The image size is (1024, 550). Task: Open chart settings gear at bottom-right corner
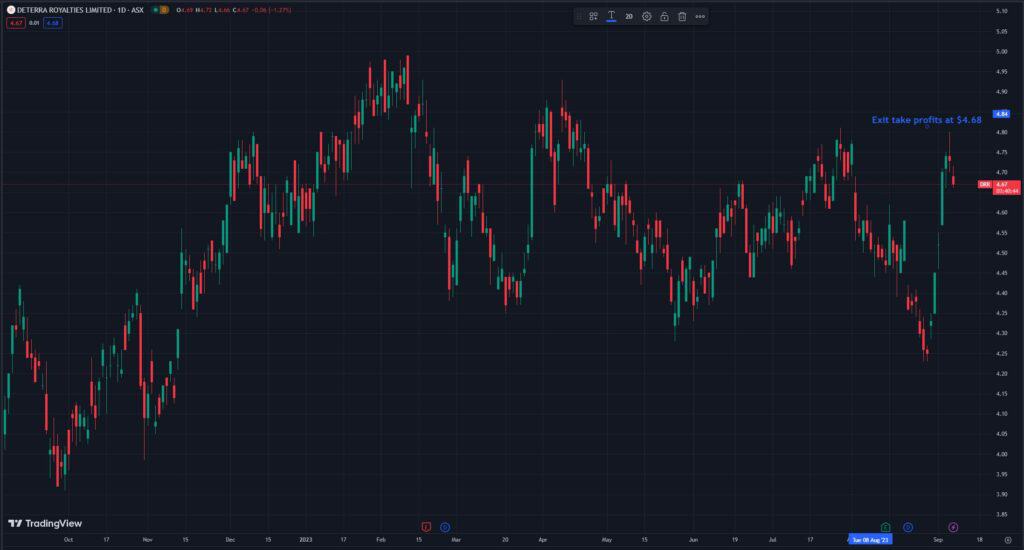pyautogui.click(x=1007, y=539)
